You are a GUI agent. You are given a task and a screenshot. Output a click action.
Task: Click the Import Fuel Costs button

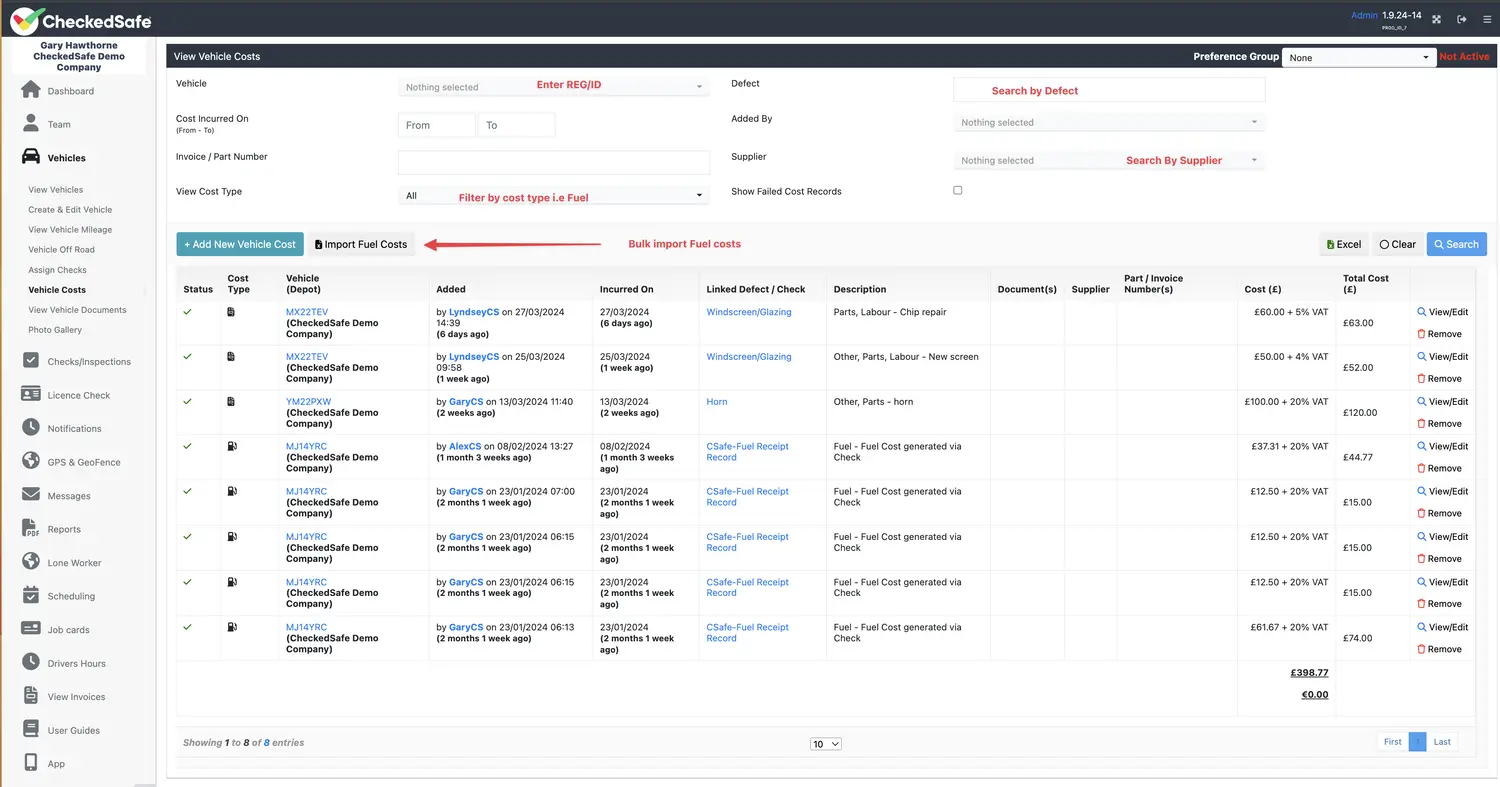[x=361, y=244]
